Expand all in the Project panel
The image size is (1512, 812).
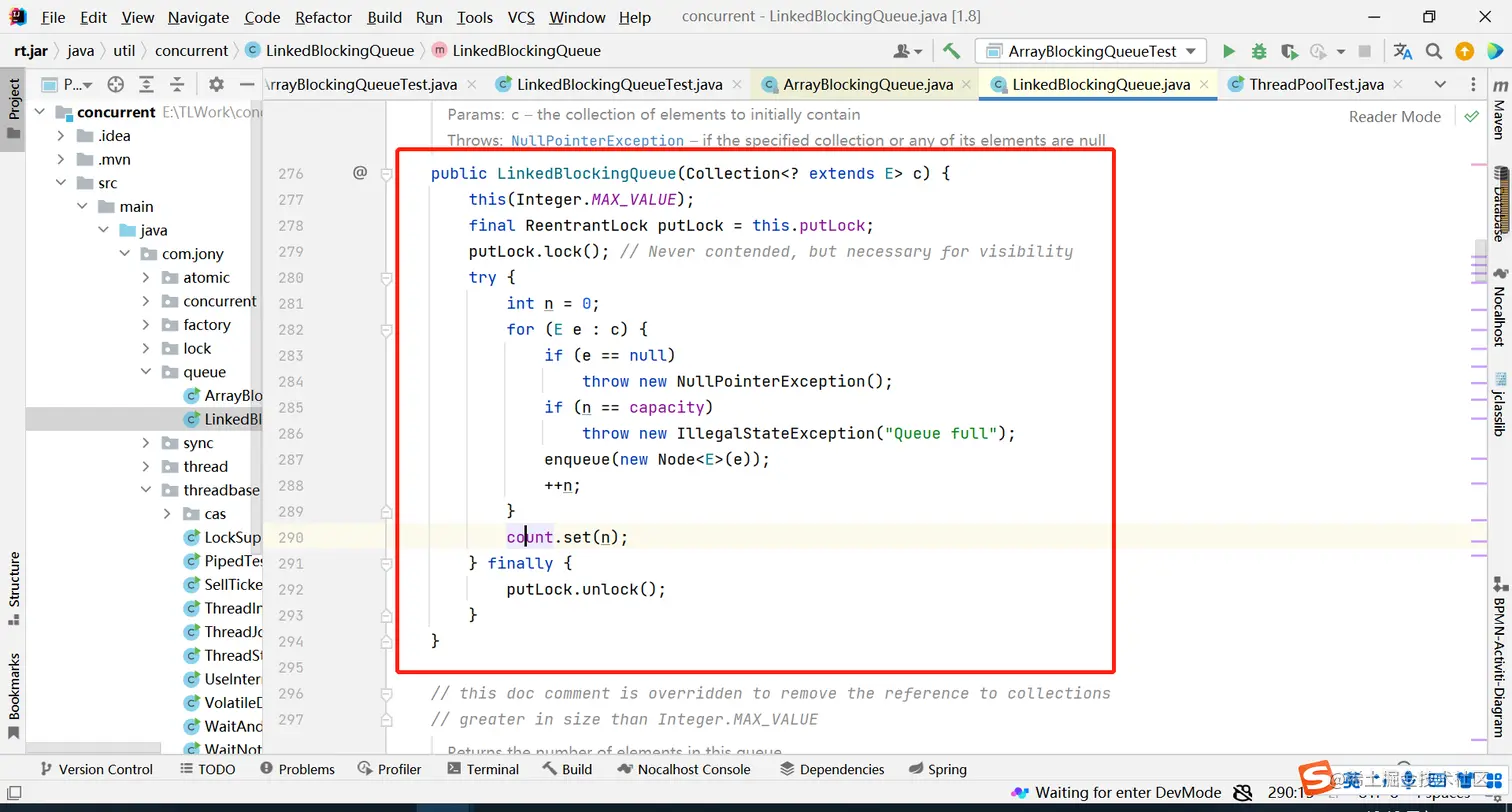click(147, 85)
